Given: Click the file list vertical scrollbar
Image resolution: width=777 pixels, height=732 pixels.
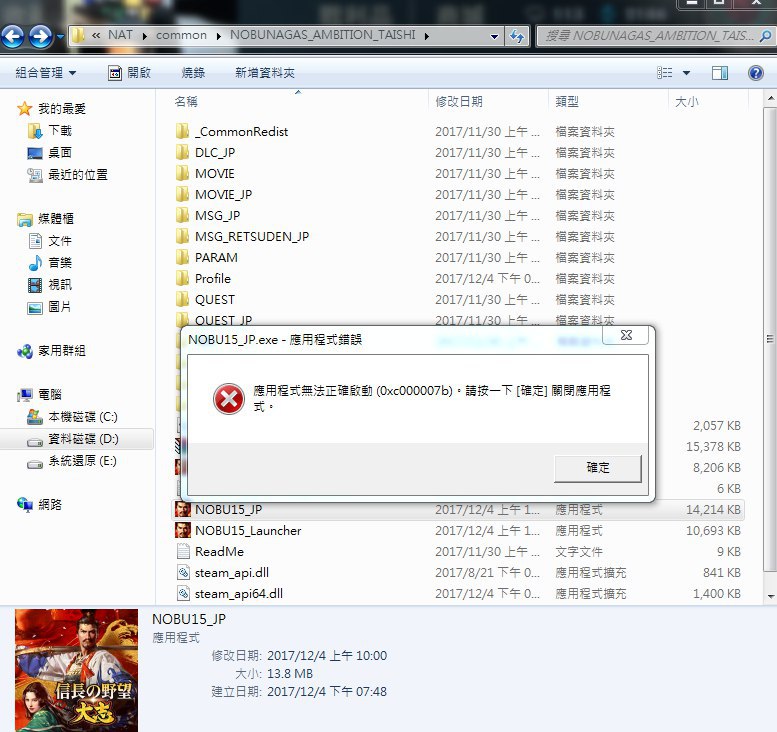Looking at the screenshot, I should (x=770, y=339).
